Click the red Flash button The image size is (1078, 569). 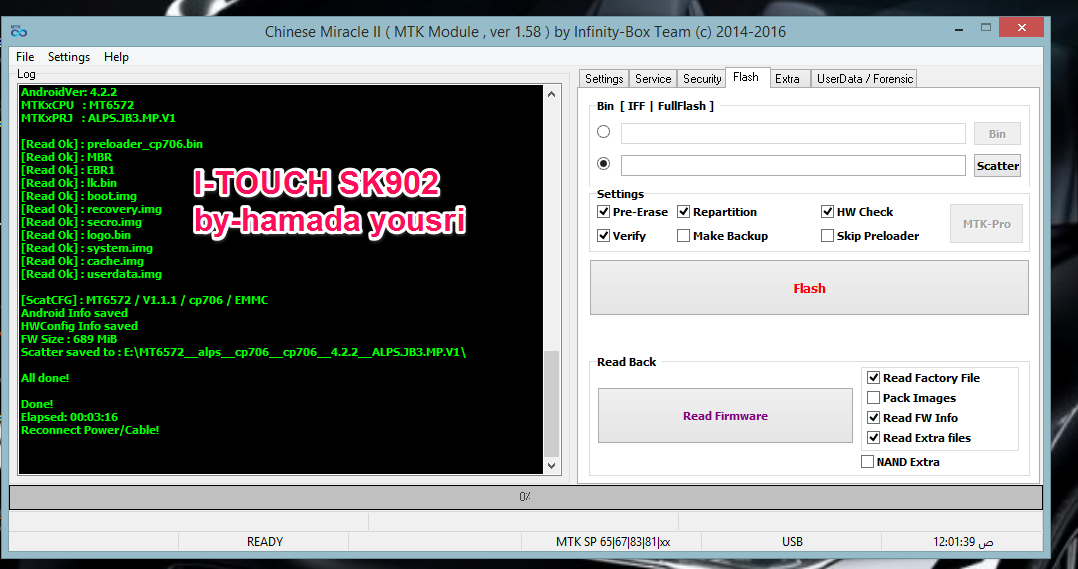point(809,288)
